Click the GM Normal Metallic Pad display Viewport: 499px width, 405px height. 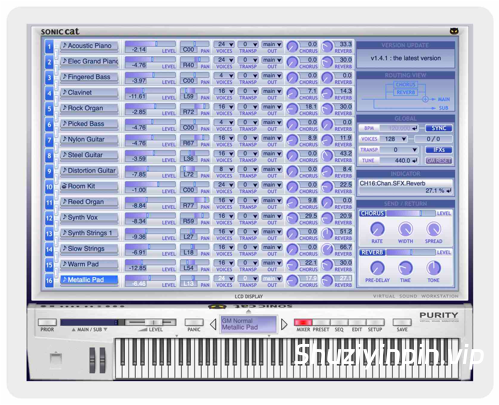(248, 324)
